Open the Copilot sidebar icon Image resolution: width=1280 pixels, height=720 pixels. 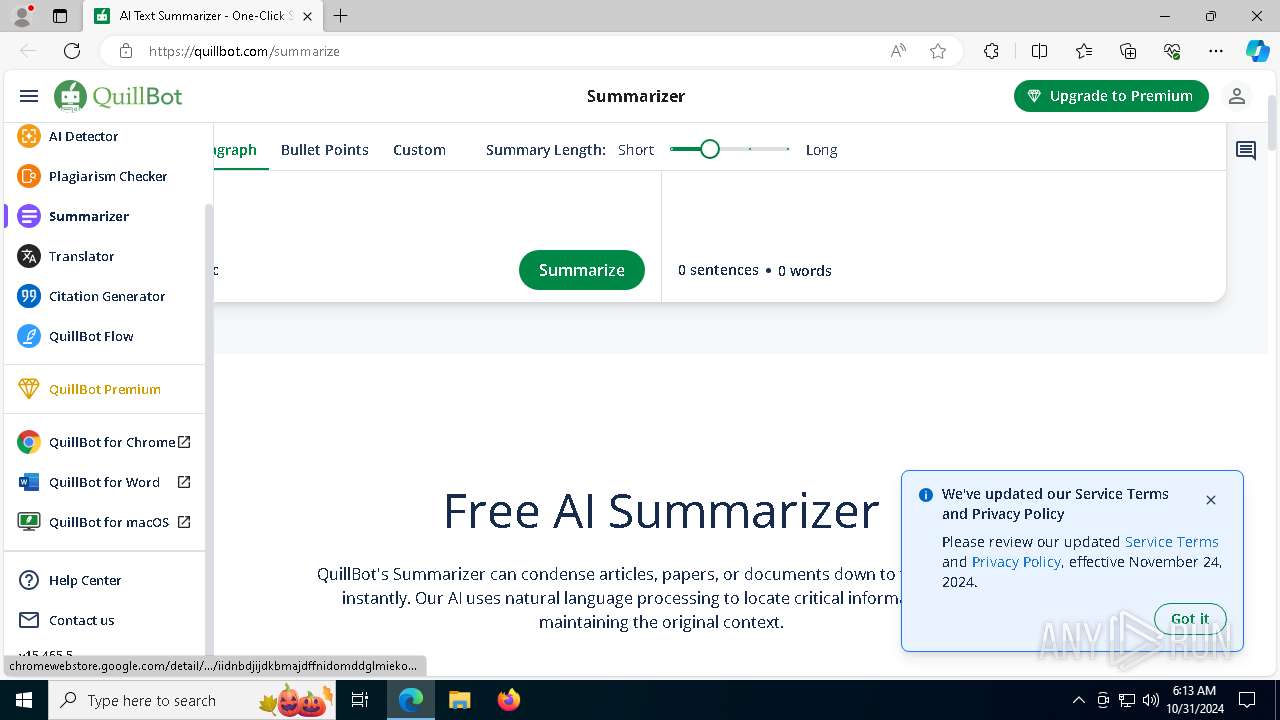(1257, 51)
